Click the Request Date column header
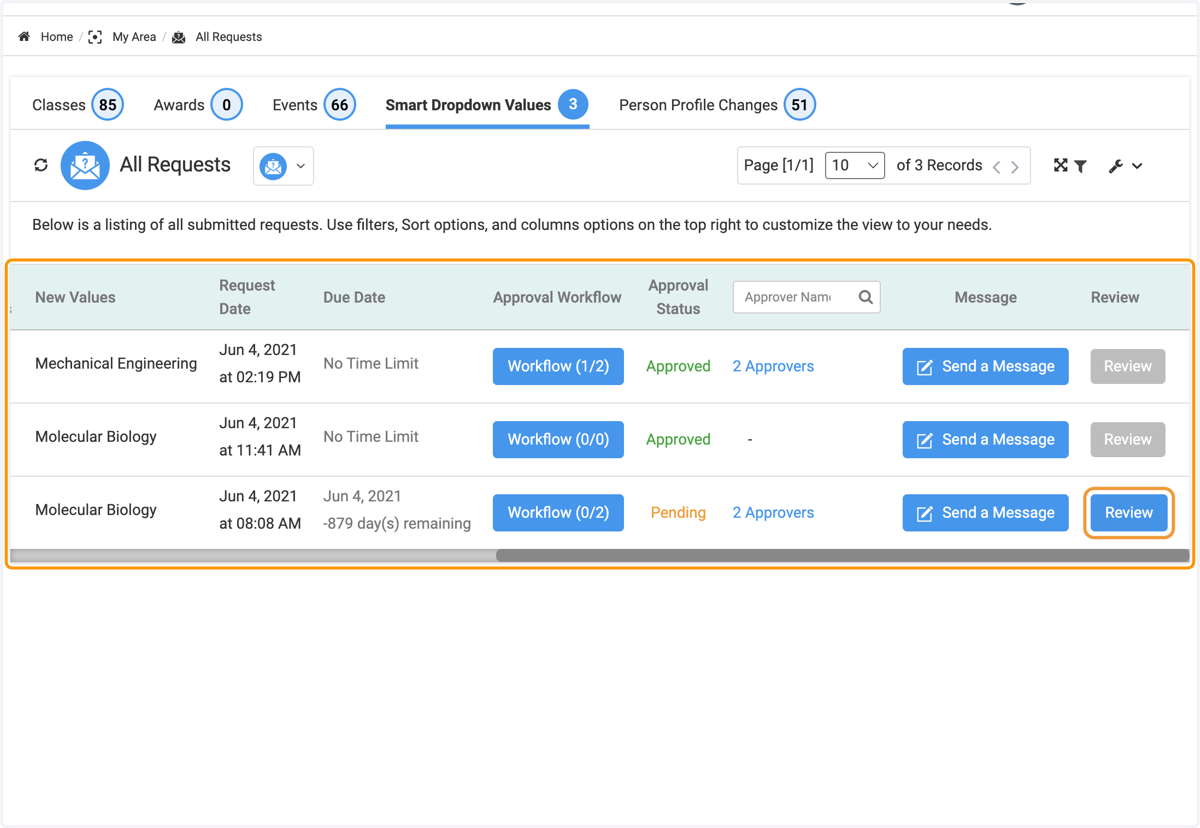1200x828 pixels. (247, 297)
